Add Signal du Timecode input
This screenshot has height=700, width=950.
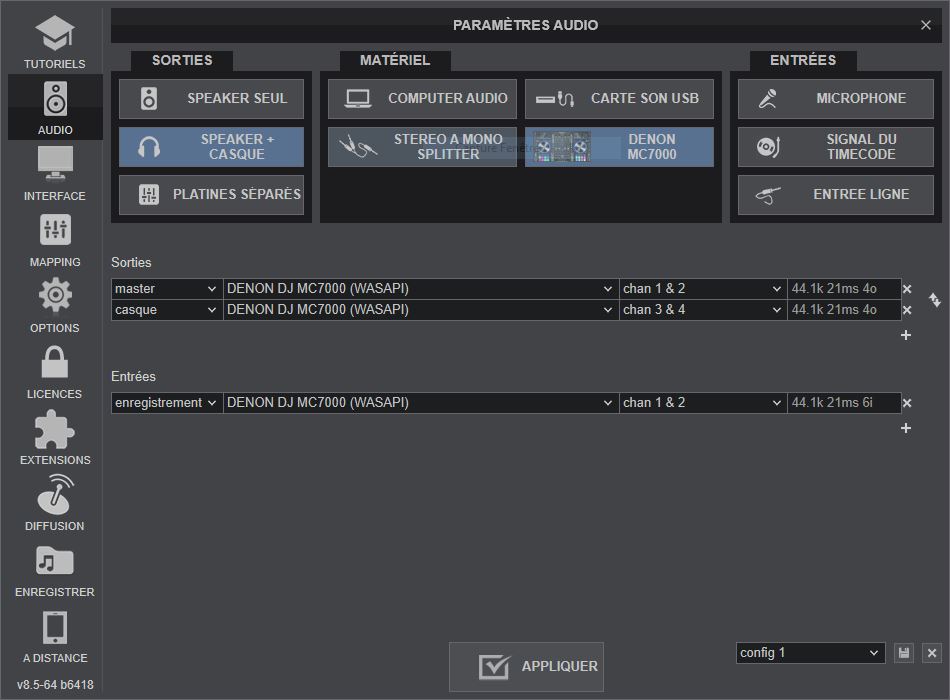tap(835, 147)
